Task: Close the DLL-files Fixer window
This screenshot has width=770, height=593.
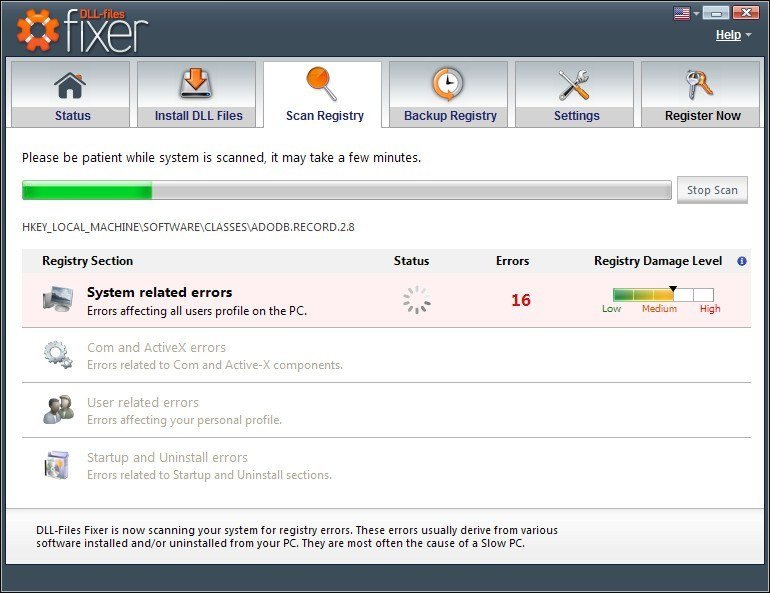Action: pos(746,13)
